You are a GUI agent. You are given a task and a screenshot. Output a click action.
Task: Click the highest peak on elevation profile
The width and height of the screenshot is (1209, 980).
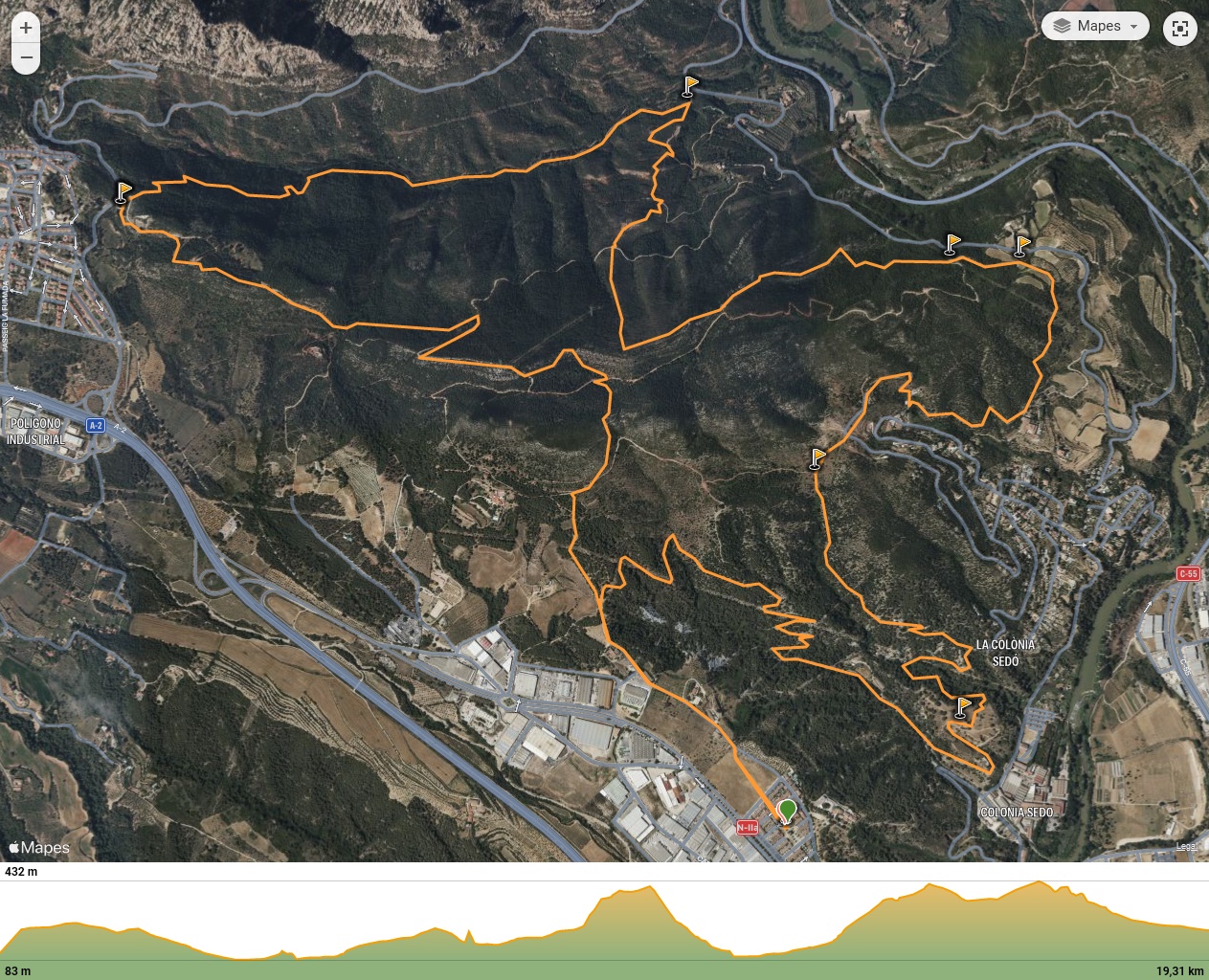1040,883
